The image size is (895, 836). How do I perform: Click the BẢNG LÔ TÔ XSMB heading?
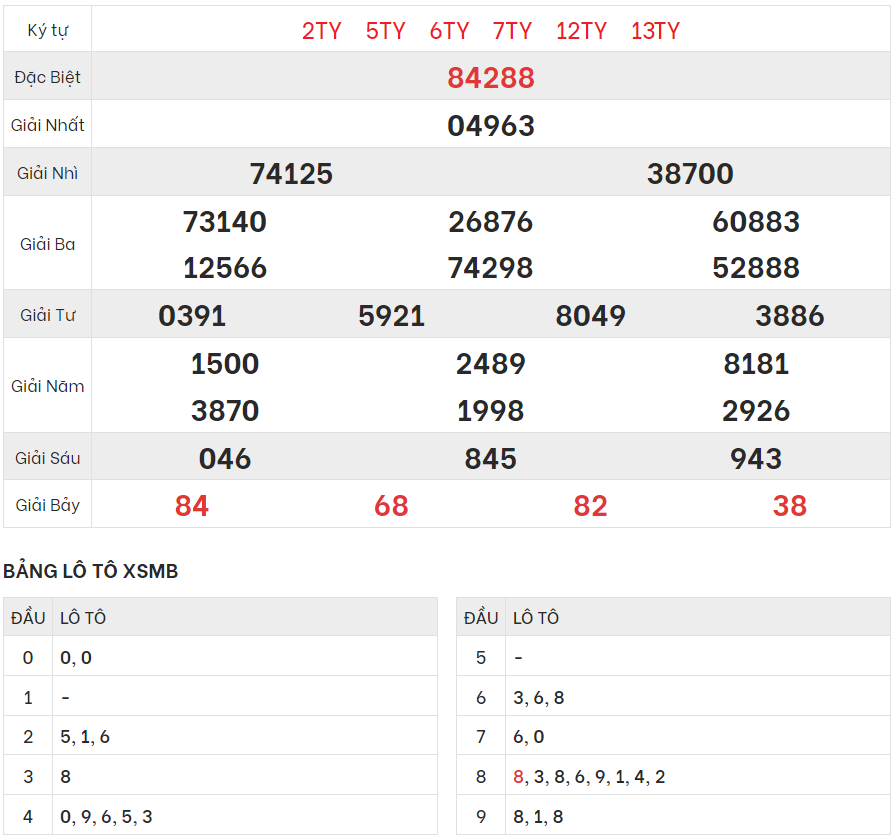(91, 571)
